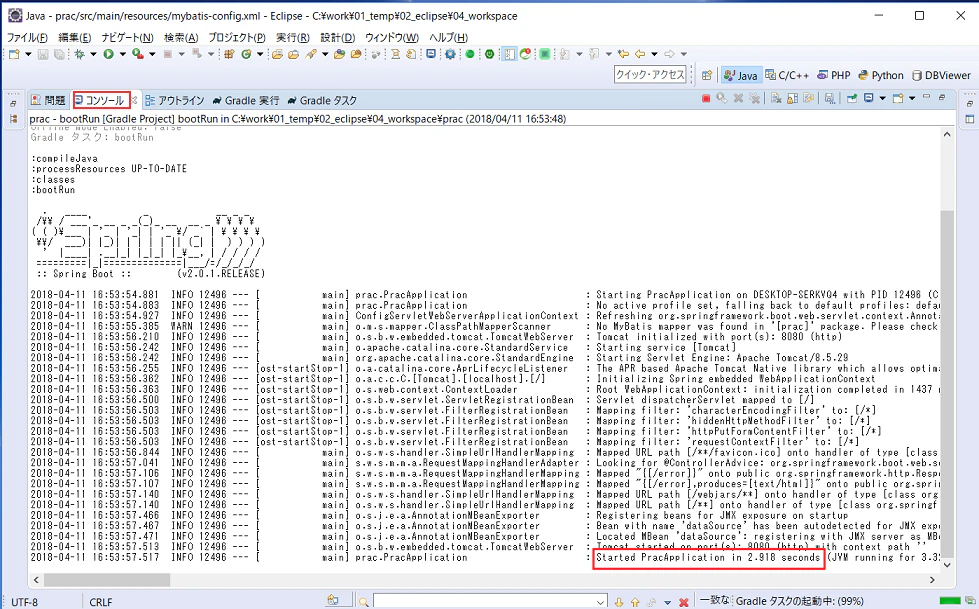This screenshot has width=979, height=609.
Task: Click the red Terminate console button
Action: pos(706,98)
